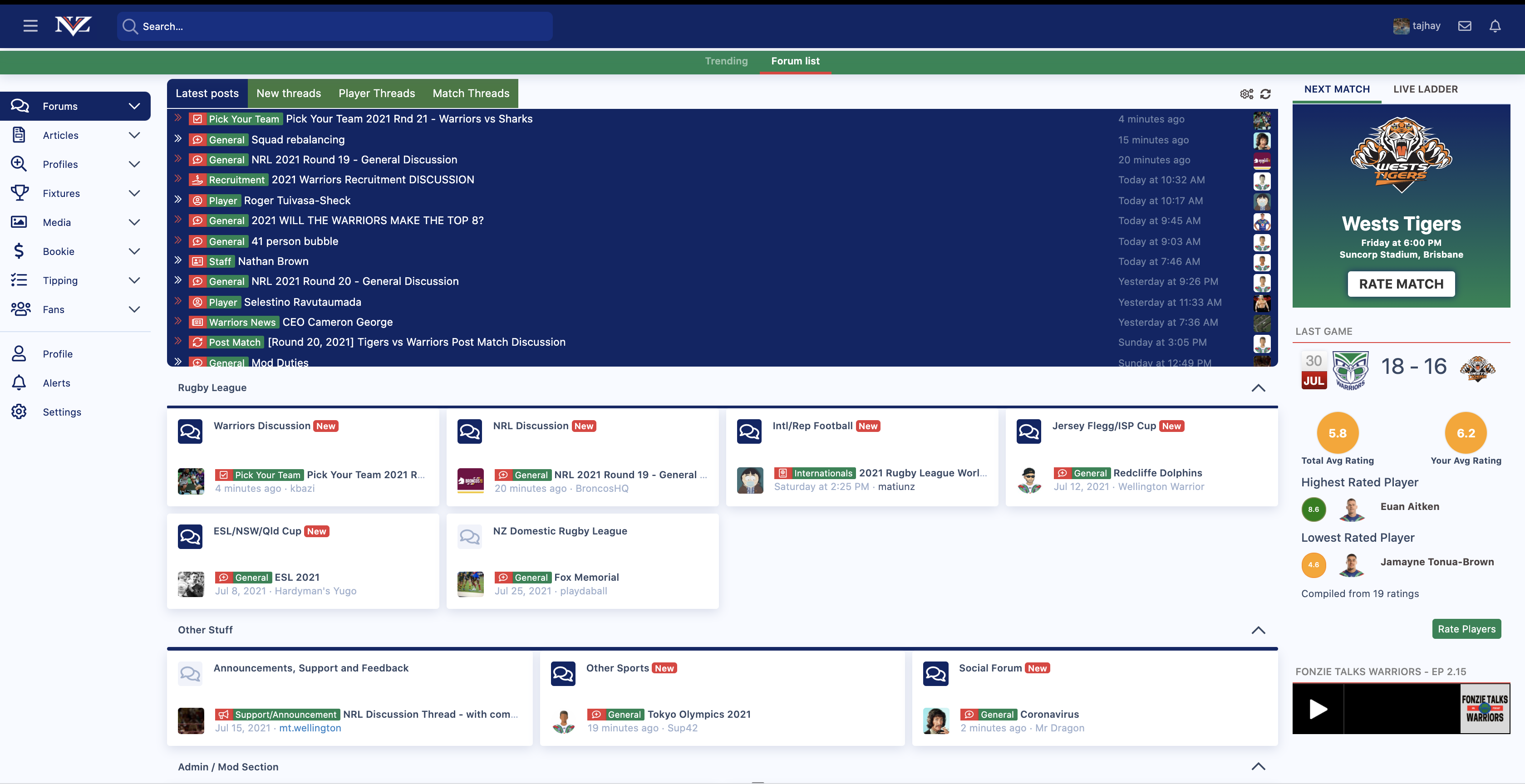Click the Intl/Rep Football forum bubble icon
The width and height of the screenshot is (1525, 784).
[749, 431]
